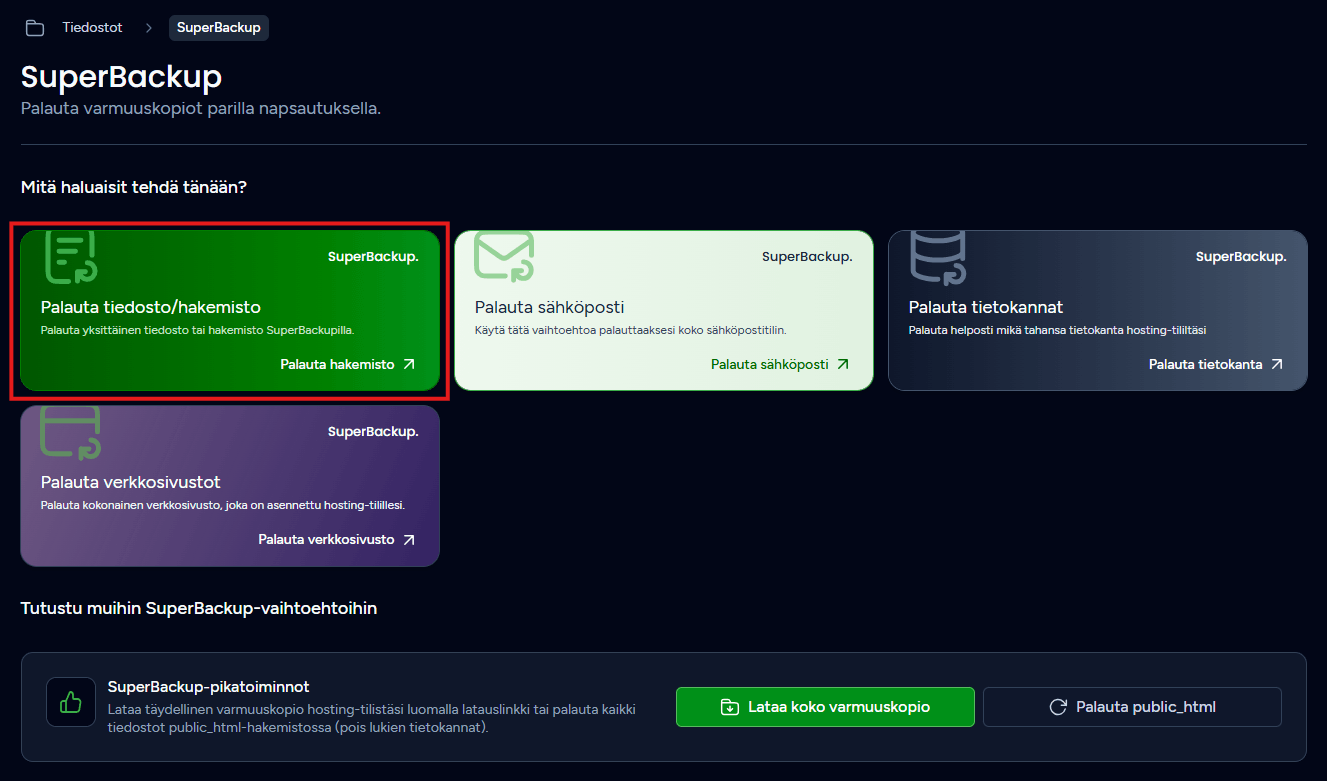Click the Palauta sähköposti card title

point(549,307)
